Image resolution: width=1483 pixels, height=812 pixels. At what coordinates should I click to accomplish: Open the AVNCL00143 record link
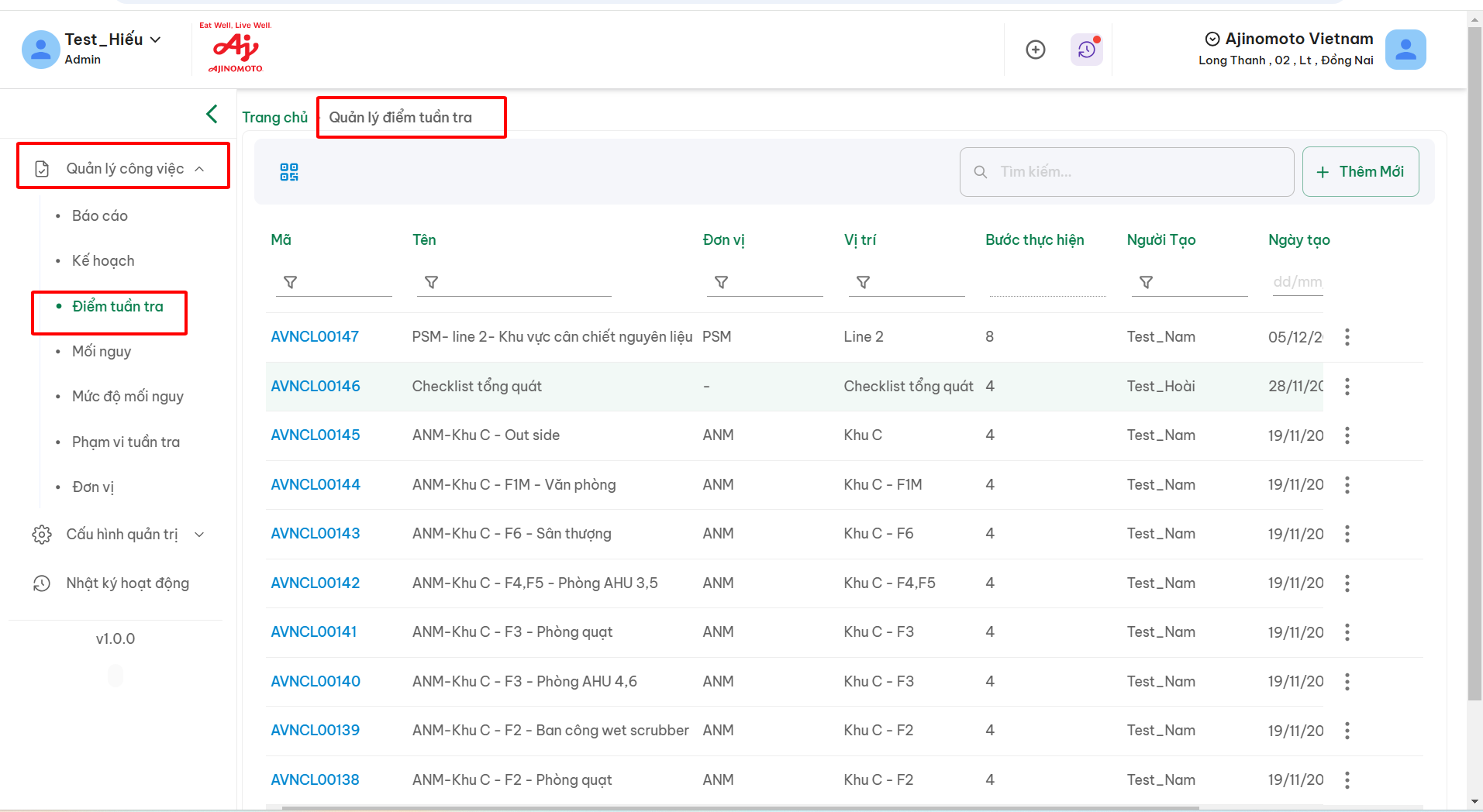(x=316, y=534)
